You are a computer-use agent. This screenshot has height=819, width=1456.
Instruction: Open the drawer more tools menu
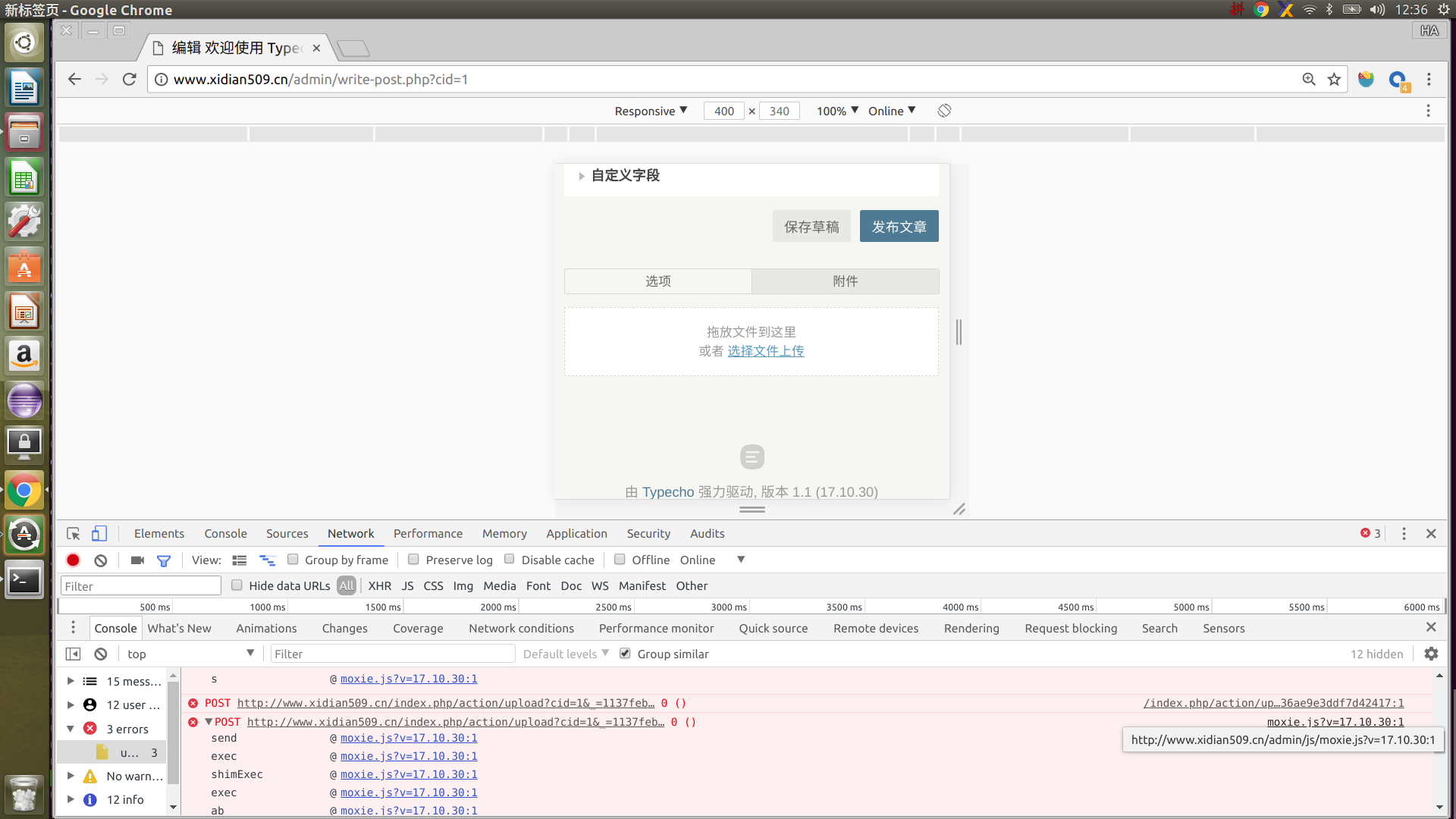pos(73,628)
